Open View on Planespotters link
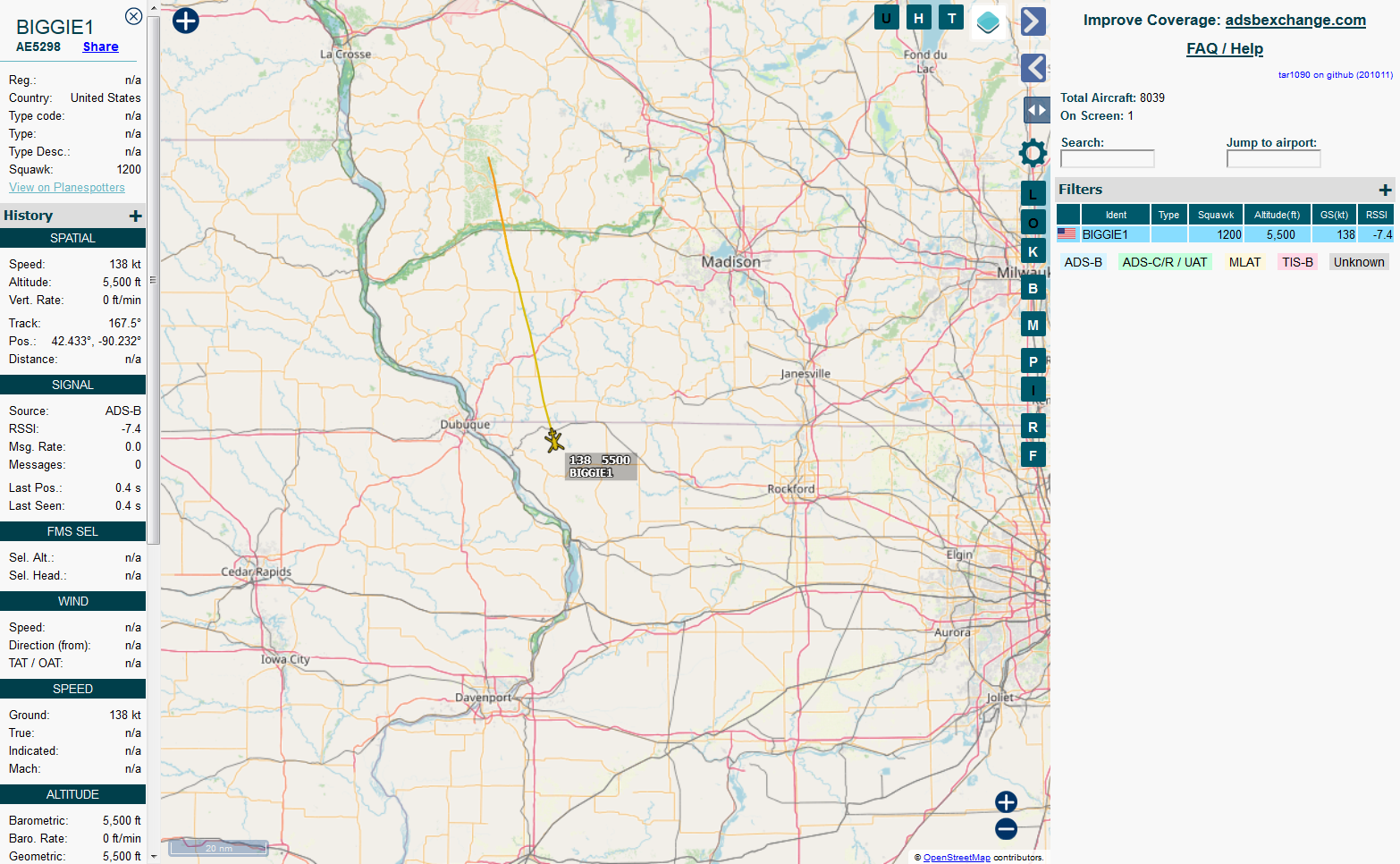 [x=67, y=187]
